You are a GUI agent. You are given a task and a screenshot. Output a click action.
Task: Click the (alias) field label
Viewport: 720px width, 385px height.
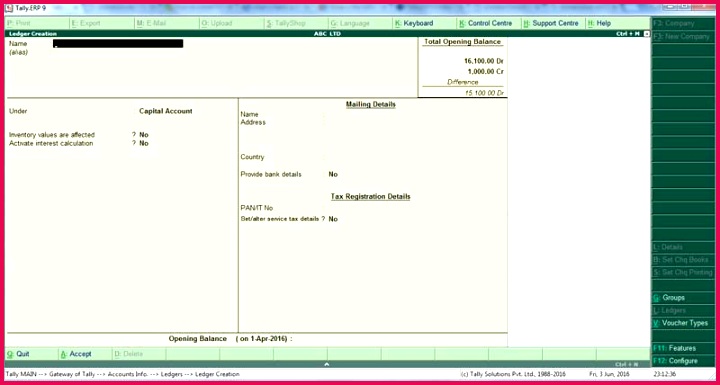click(18, 52)
